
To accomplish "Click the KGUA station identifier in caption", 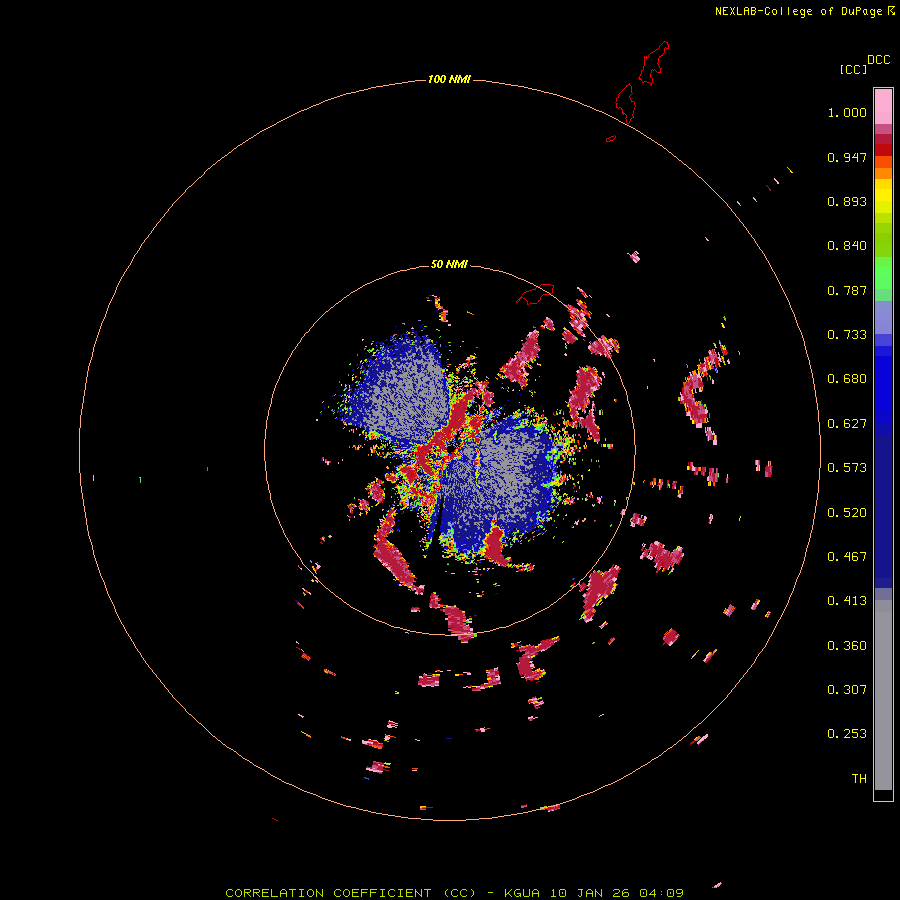I will coord(522,893).
